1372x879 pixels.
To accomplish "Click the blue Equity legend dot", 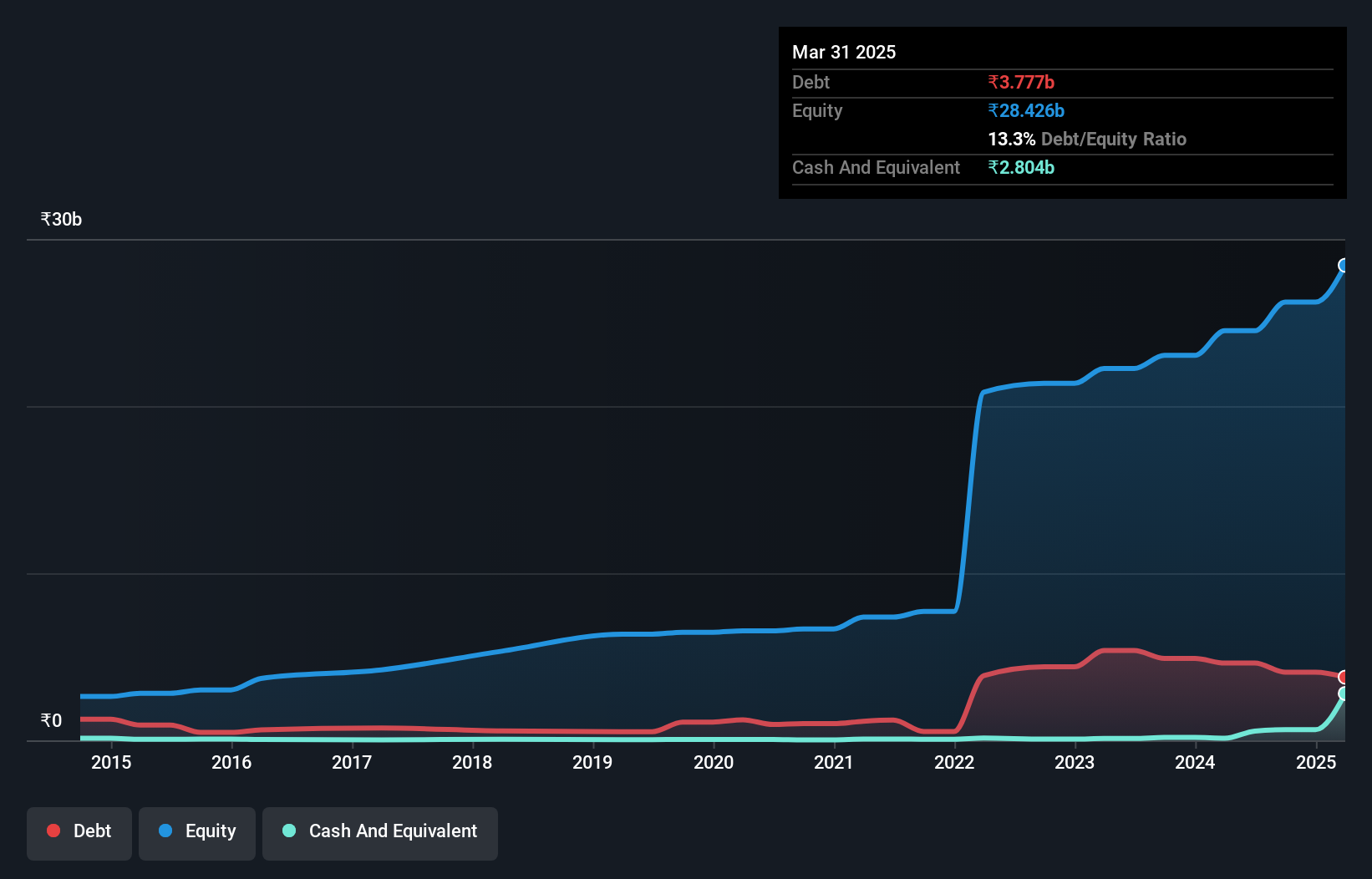I will coord(166,831).
